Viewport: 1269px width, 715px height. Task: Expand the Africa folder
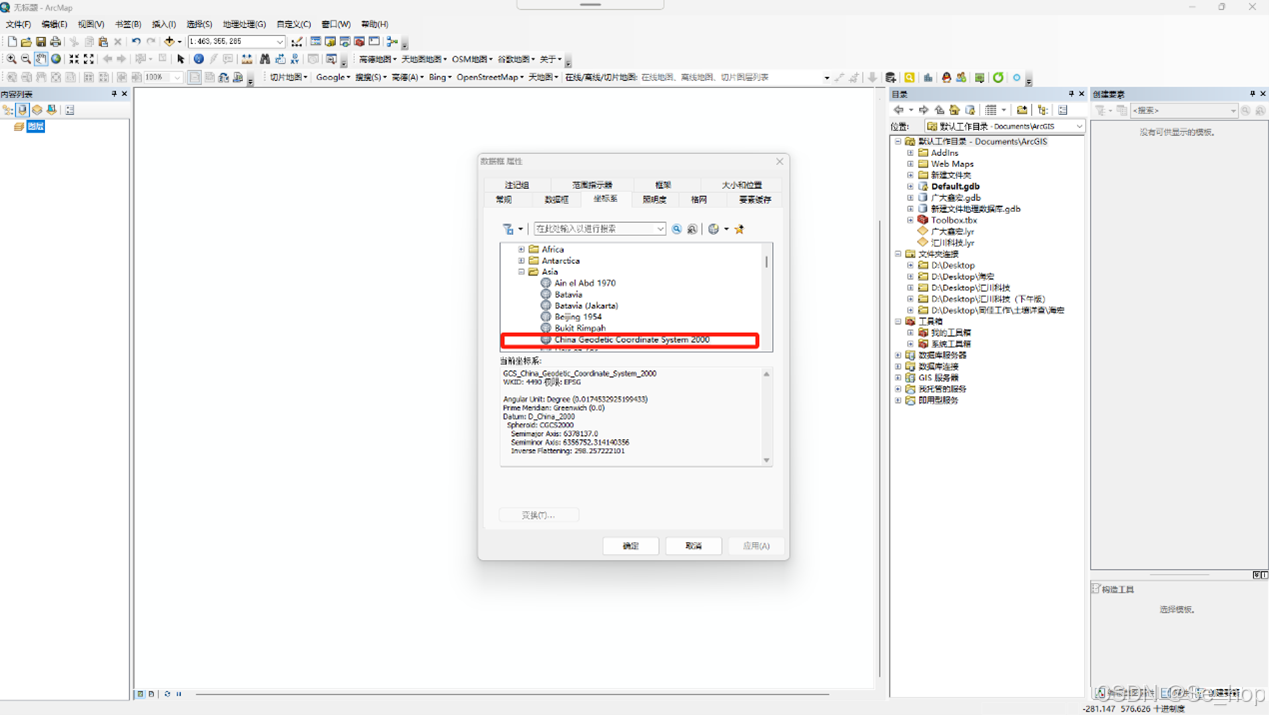[x=521, y=249]
